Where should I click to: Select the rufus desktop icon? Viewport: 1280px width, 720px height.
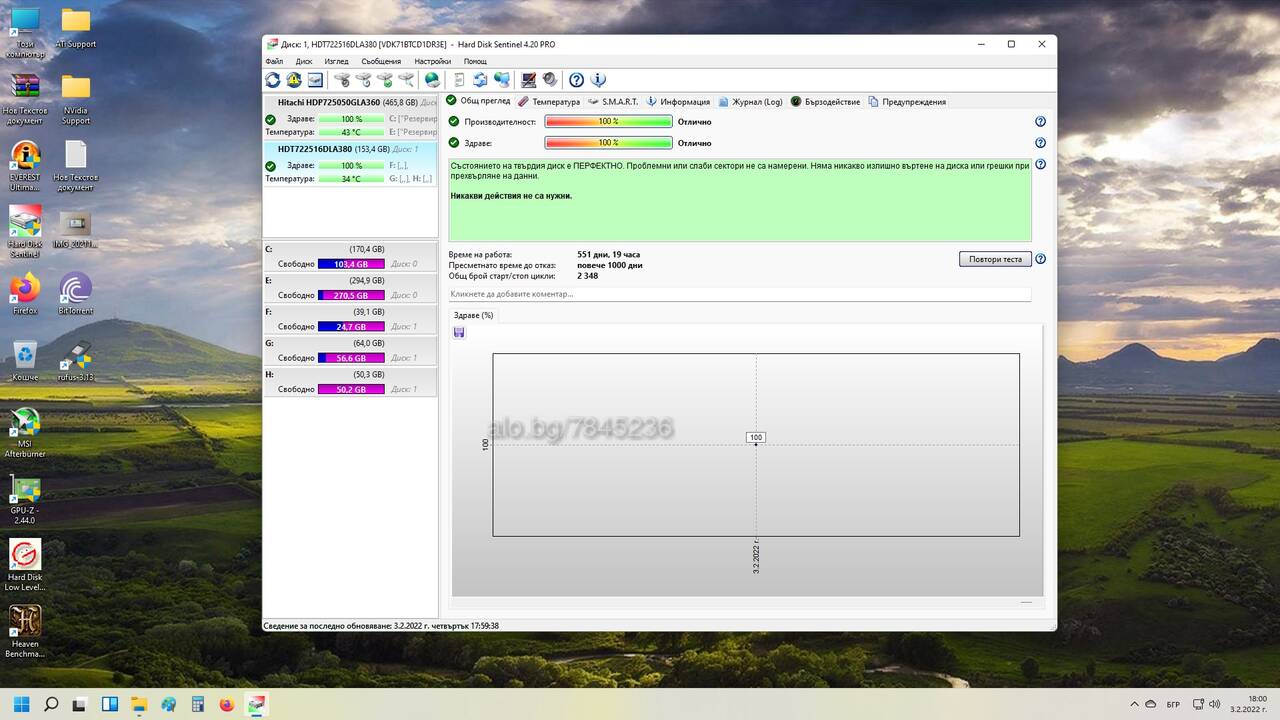pos(75,360)
